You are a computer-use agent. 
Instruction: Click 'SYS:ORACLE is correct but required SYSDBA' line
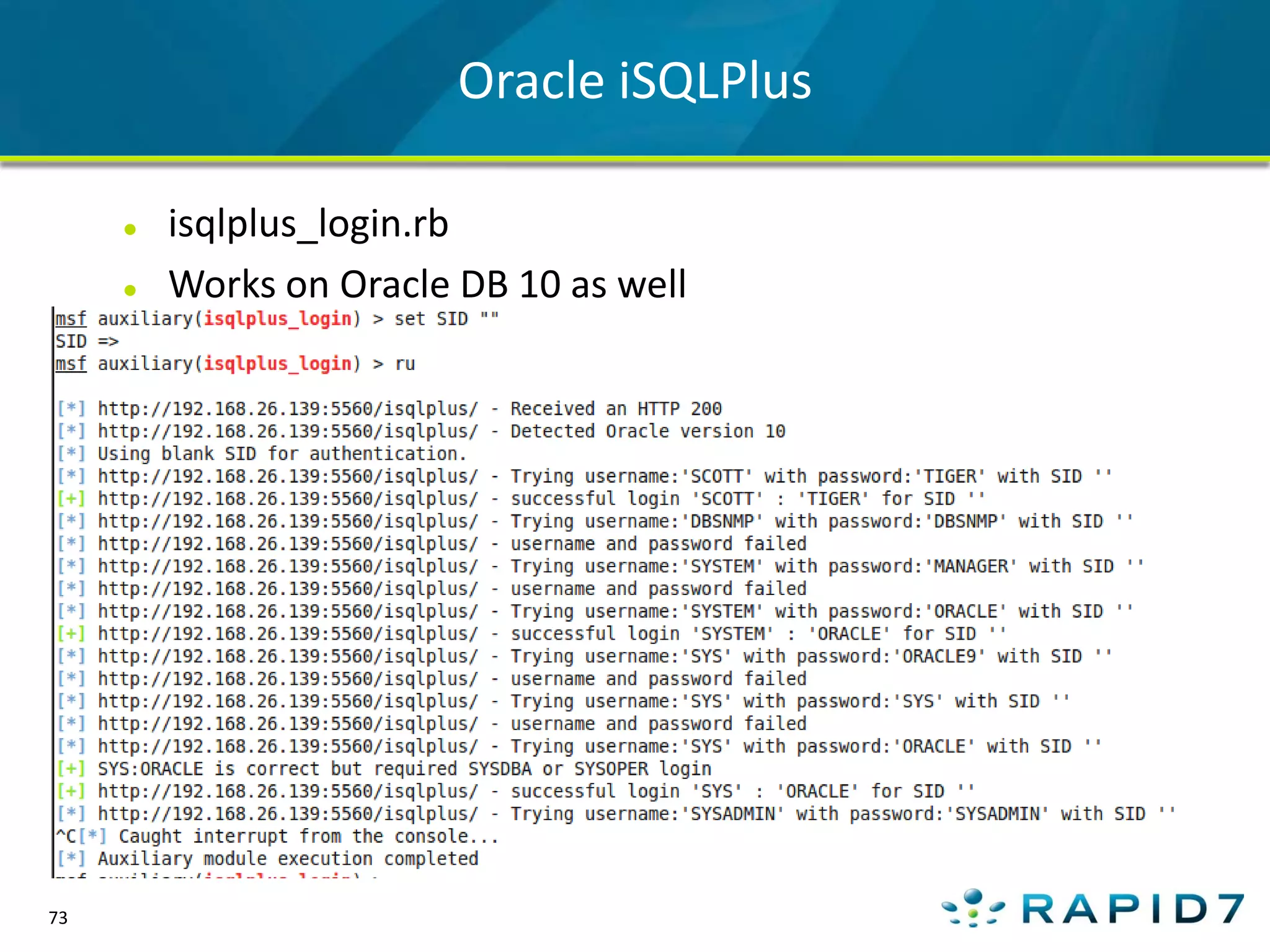click(x=384, y=769)
